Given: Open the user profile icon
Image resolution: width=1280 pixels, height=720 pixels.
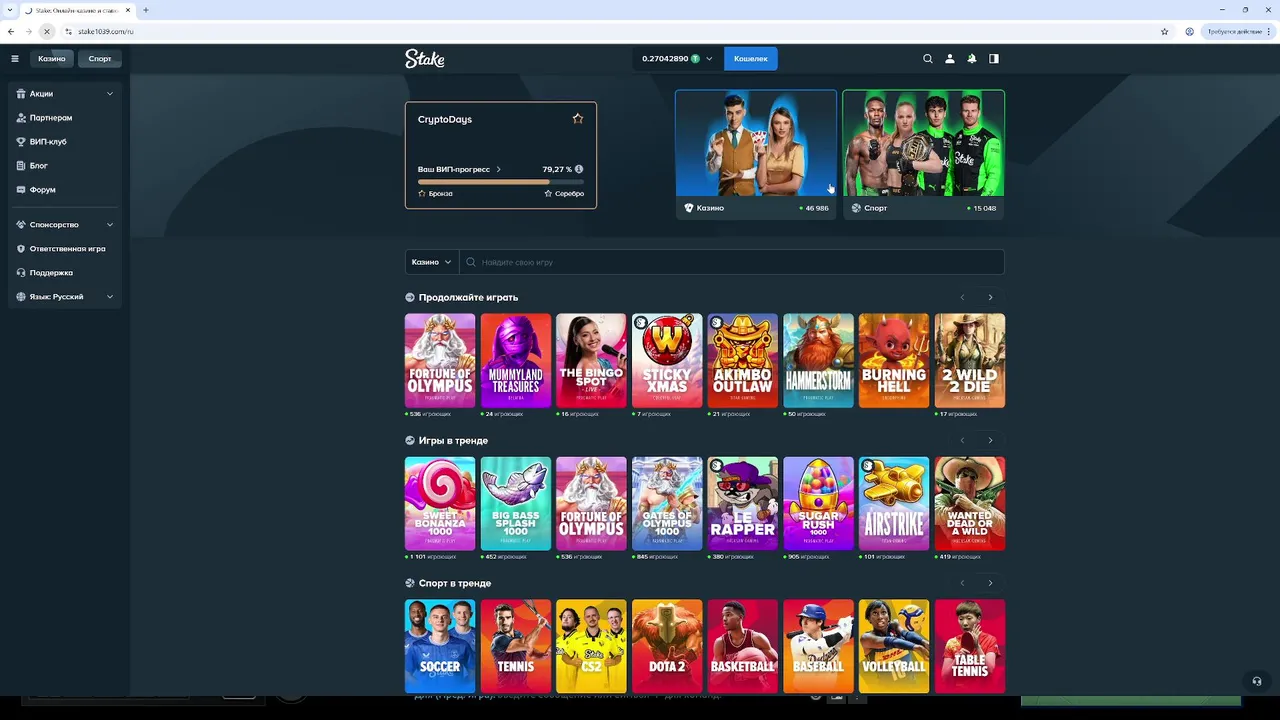Looking at the screenshot, I should pyautogui.click(x=950, y=59).
